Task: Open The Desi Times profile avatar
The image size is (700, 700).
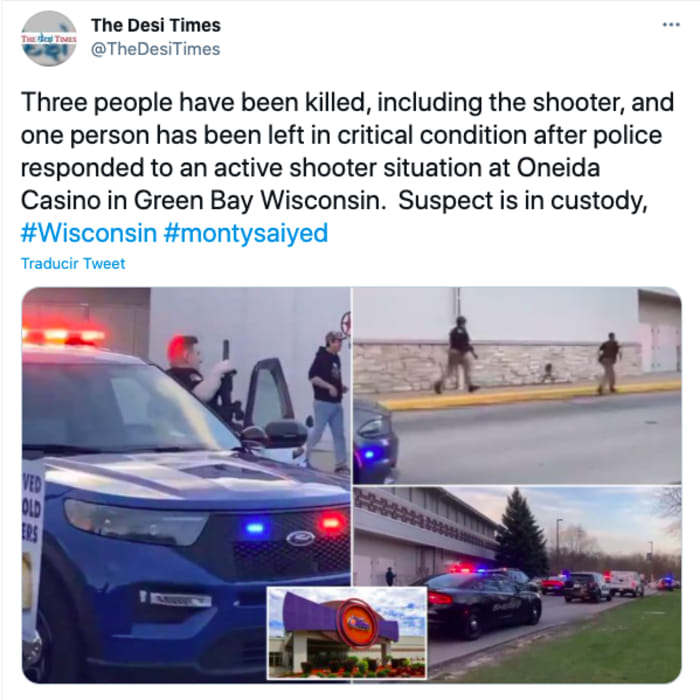Action: [x=49, y=38]
